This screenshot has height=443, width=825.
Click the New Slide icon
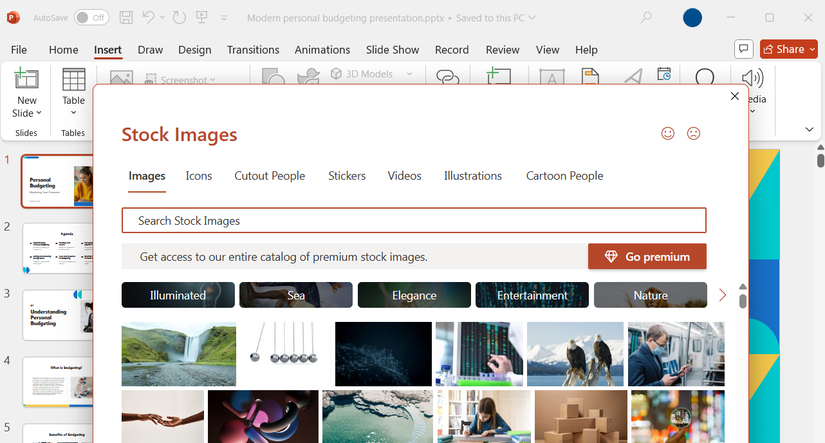click(27, 81)
